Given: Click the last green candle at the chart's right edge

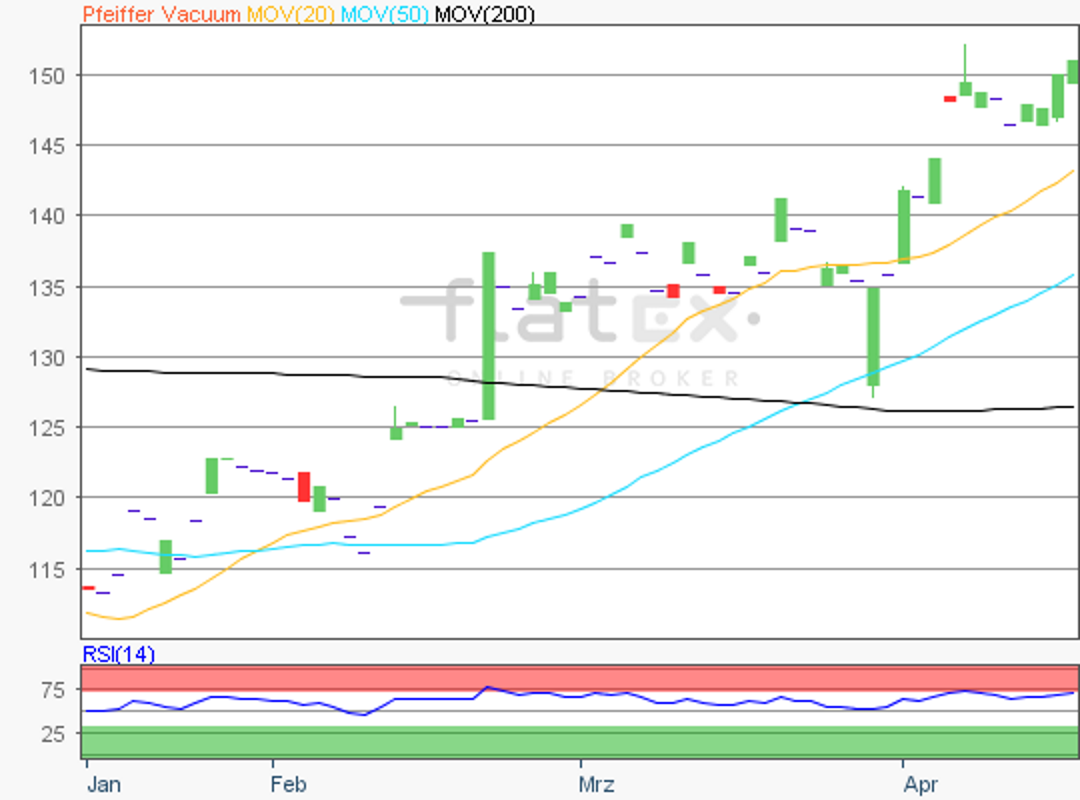Looking at the screenshot, I should [1073, 71].
